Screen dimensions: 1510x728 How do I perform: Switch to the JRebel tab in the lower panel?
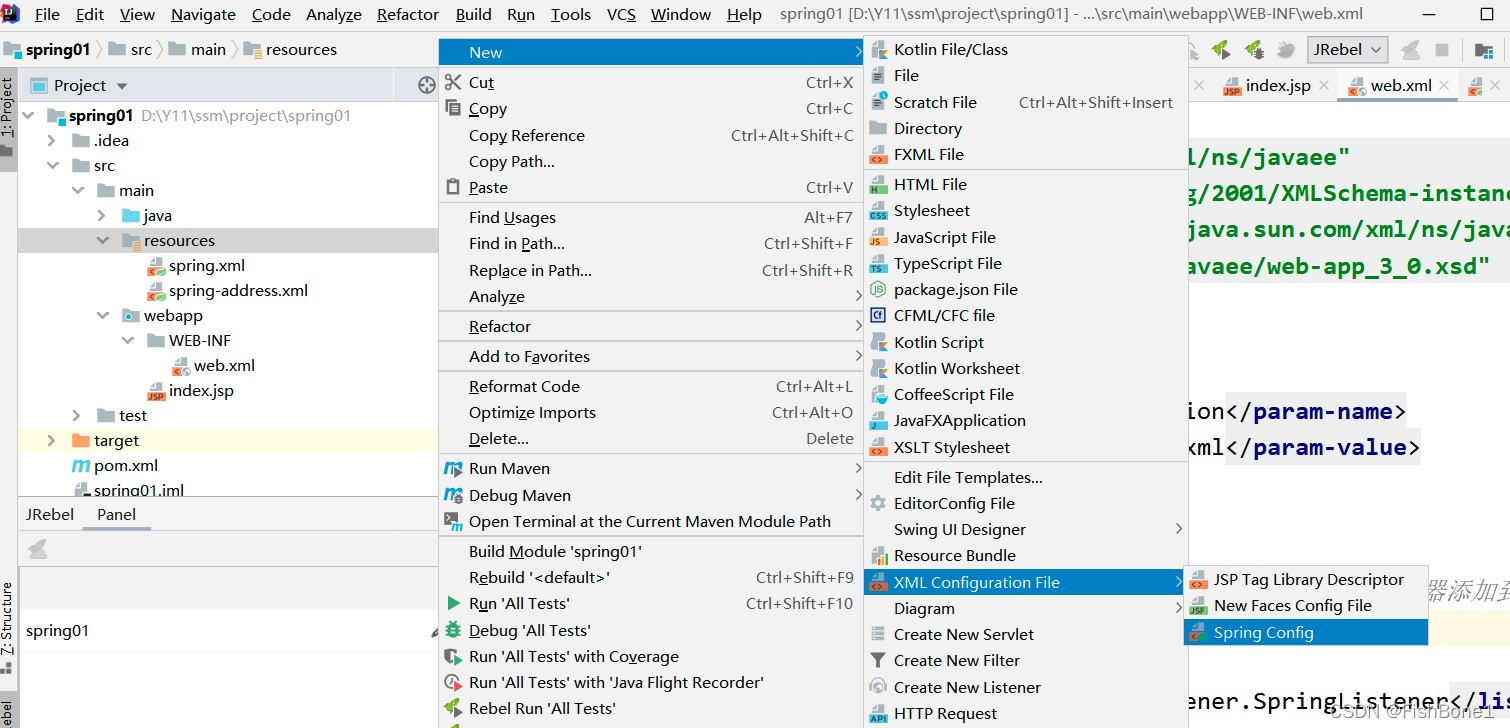50,515
